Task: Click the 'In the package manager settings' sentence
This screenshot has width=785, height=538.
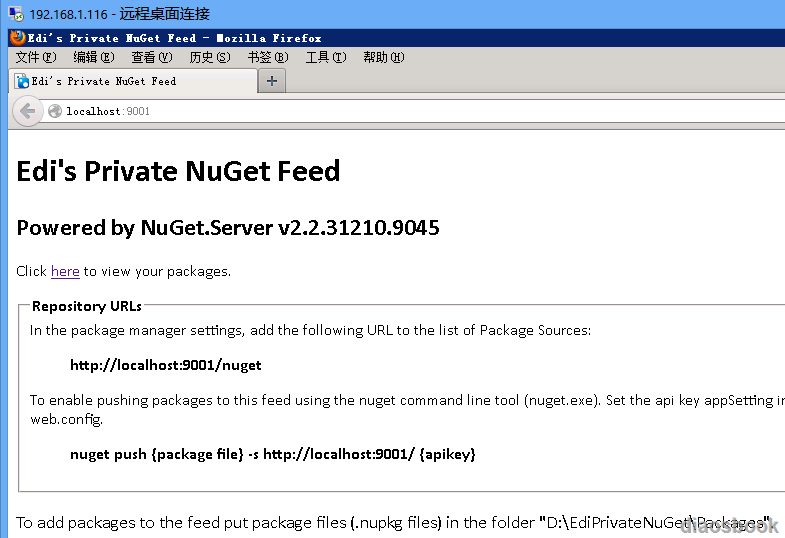Action: pyautogui.click(x=310, y=330)
